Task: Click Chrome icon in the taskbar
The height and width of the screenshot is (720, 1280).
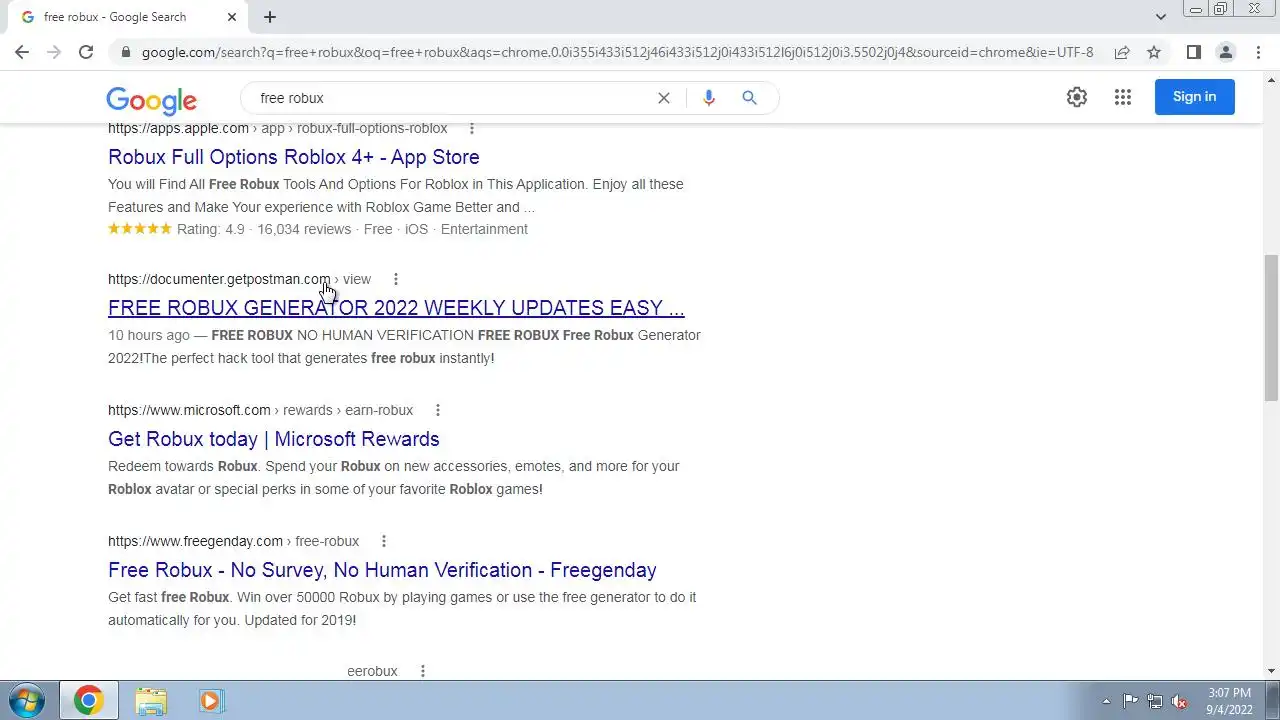Action: [88, 700]
